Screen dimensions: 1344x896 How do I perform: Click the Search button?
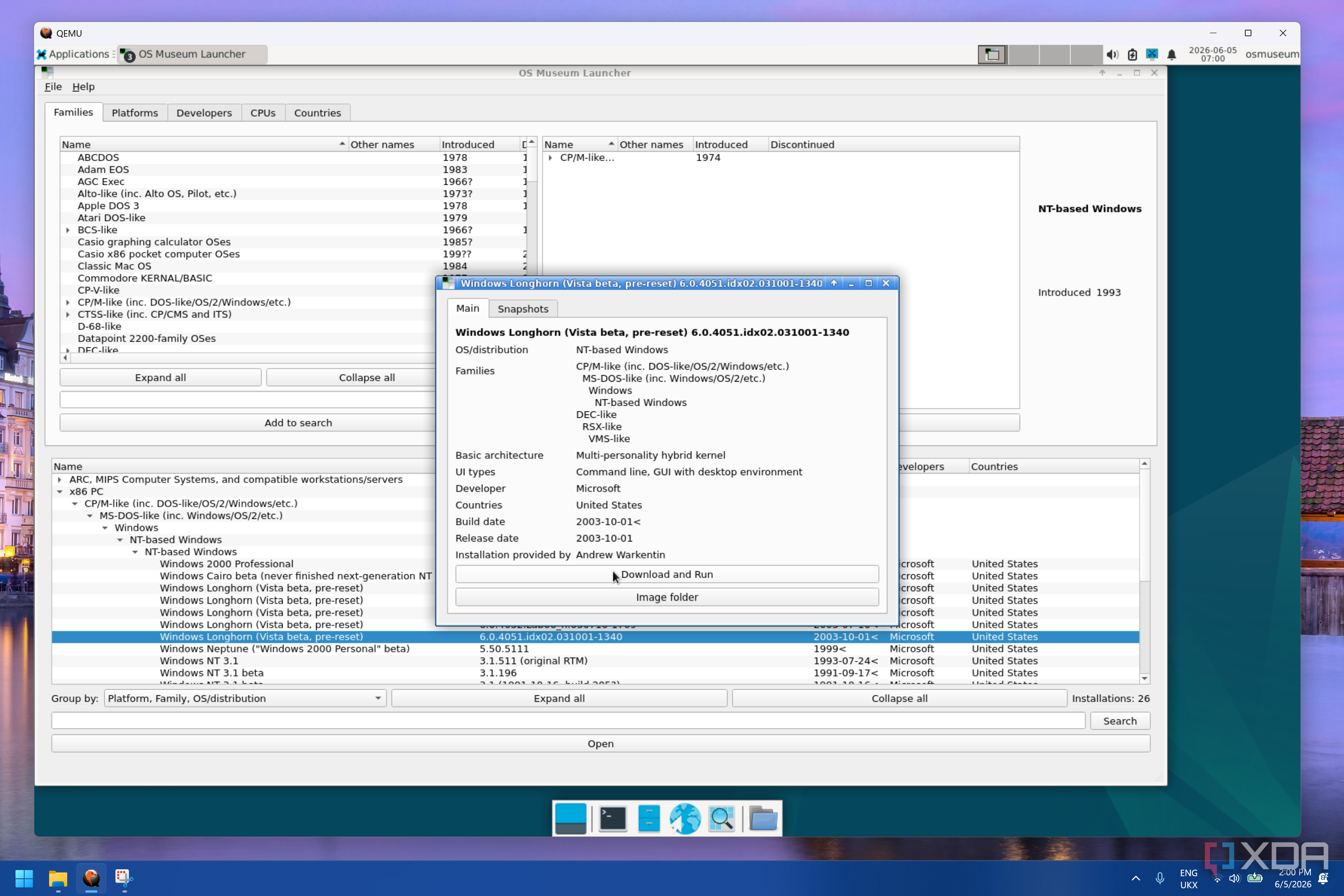(x=1120, y=721)
